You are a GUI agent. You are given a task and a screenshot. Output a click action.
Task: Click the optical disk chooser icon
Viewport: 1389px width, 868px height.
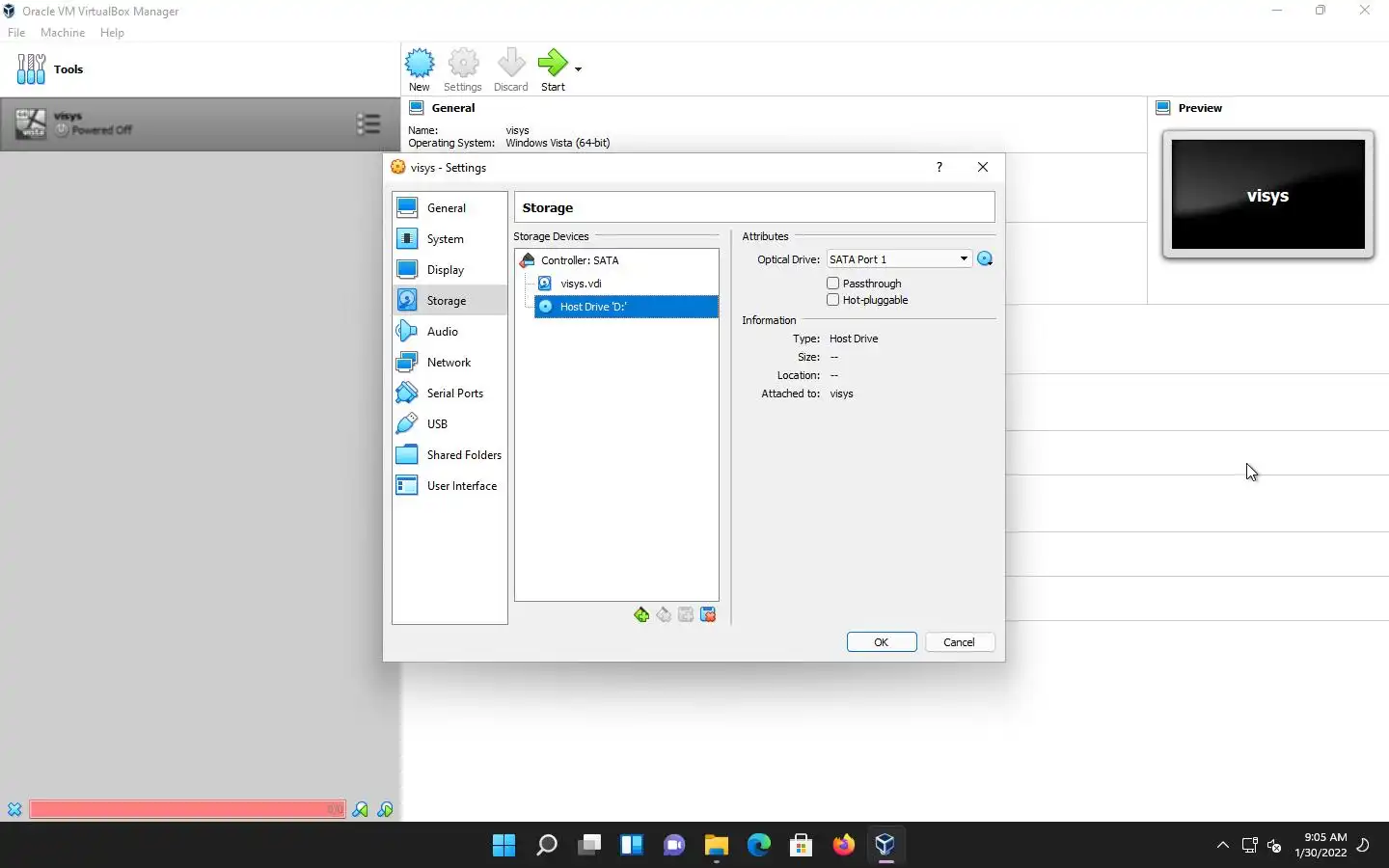pos(985,258)
